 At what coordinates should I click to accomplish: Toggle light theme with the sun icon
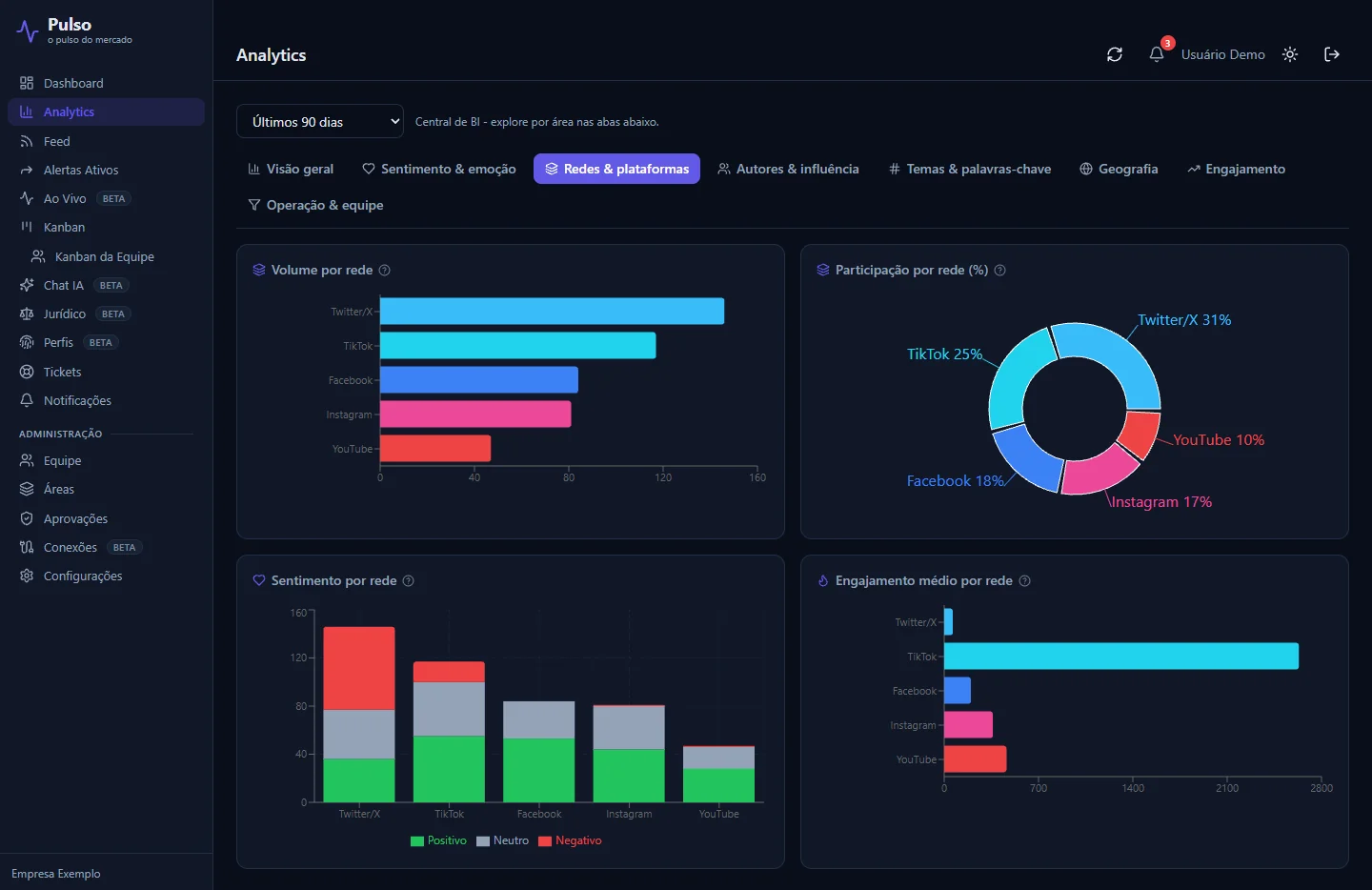(x=1290, y=54)
